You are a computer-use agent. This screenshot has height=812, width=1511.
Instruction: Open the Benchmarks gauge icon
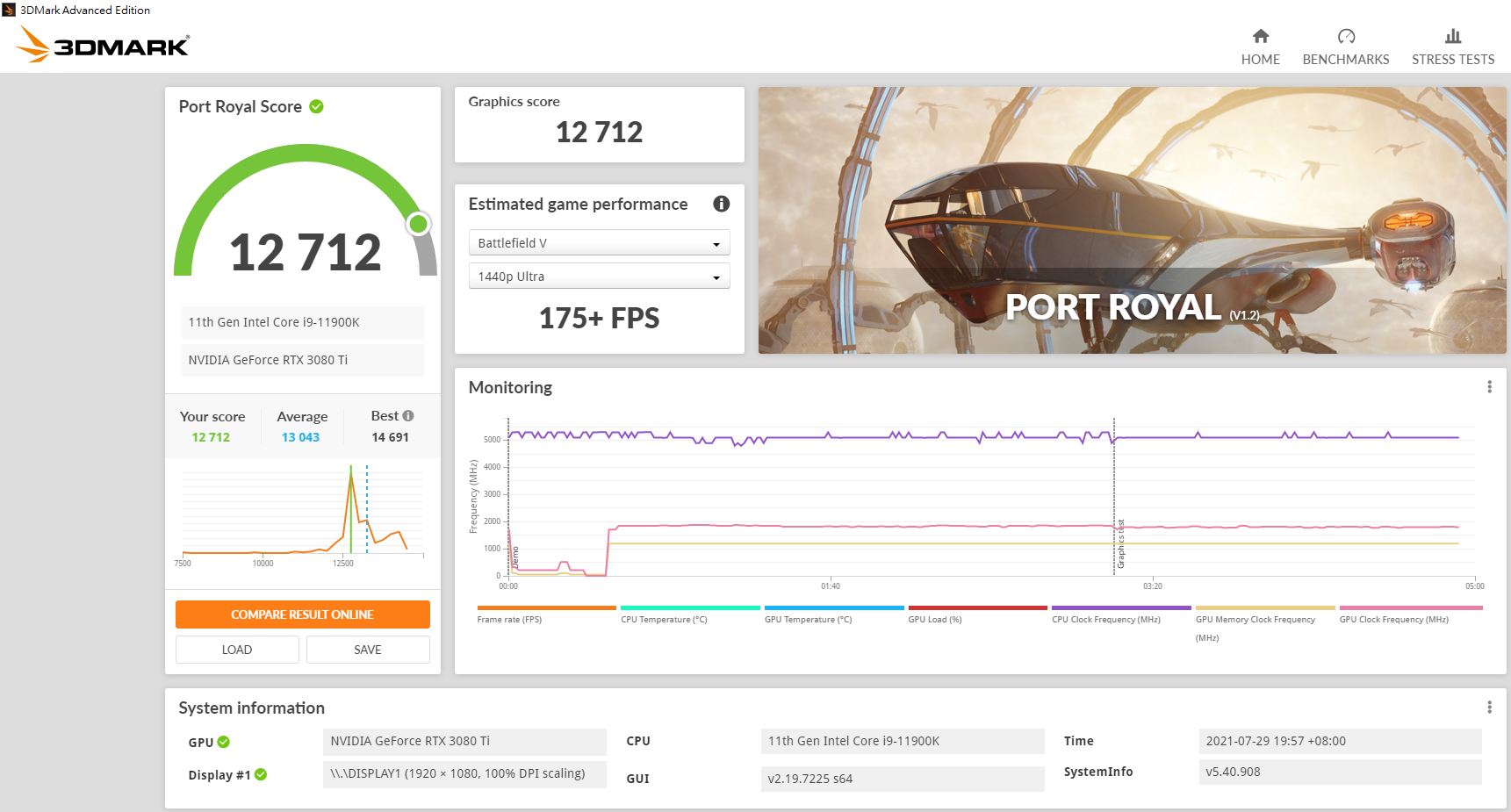click(1346, 36)
